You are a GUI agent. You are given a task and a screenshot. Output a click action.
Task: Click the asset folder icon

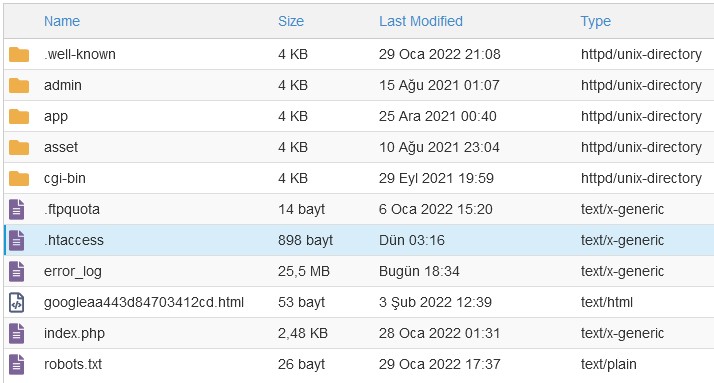[x=19, y=147]
